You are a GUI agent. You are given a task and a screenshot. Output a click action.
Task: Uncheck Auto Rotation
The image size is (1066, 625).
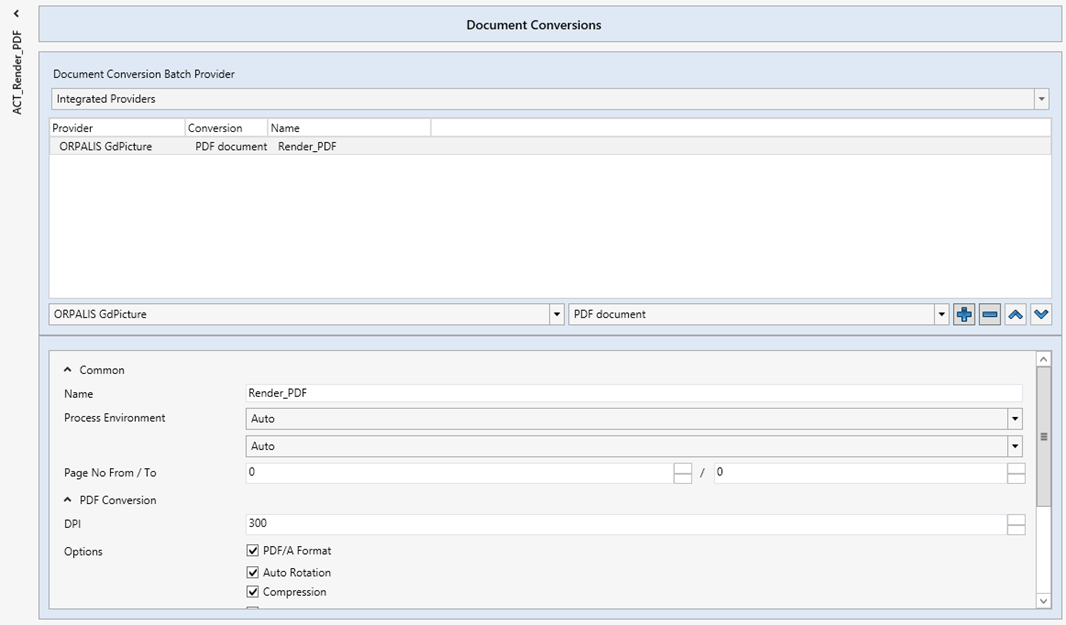point(251,570)
